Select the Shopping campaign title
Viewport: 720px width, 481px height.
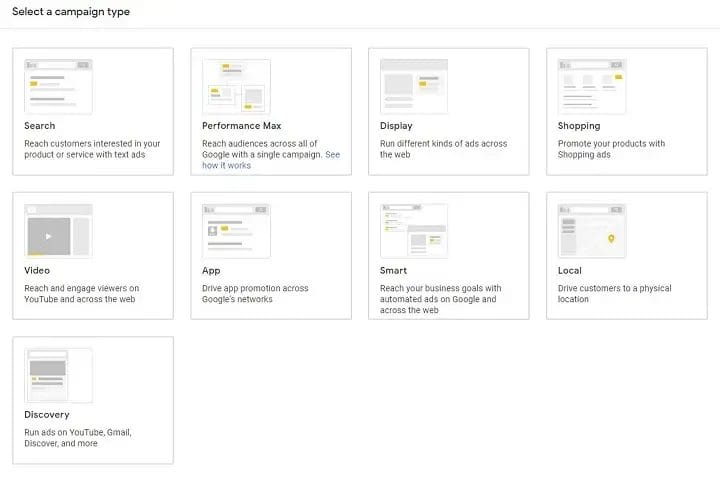579,126
